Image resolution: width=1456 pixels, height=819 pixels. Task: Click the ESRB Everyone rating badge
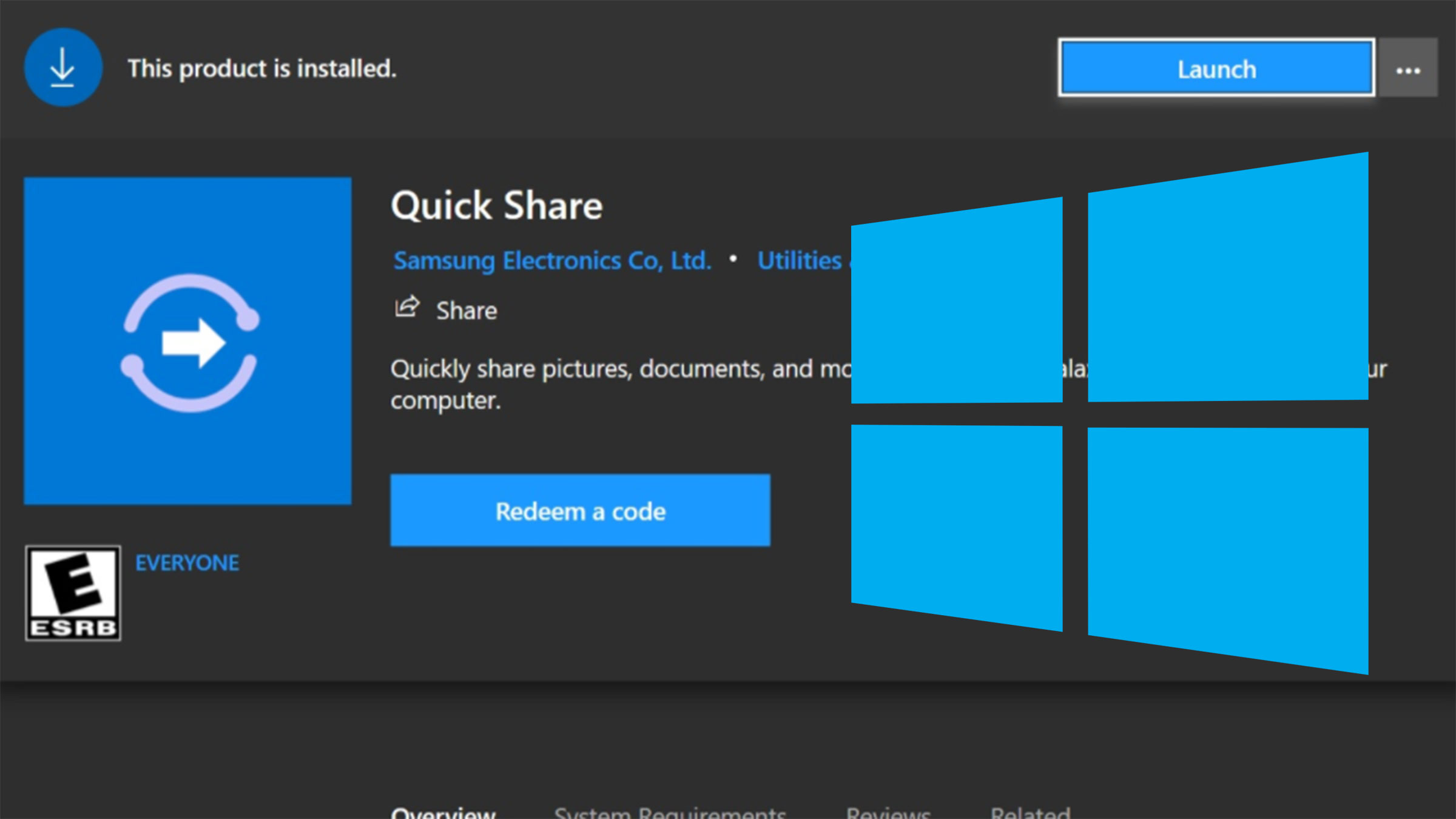tap(73, 593)
